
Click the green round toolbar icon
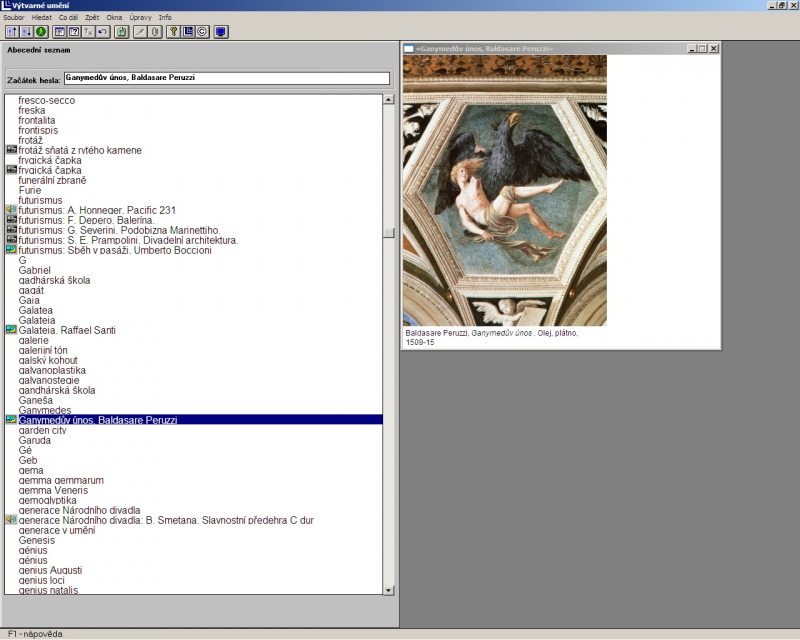click(x=41, y=32)
